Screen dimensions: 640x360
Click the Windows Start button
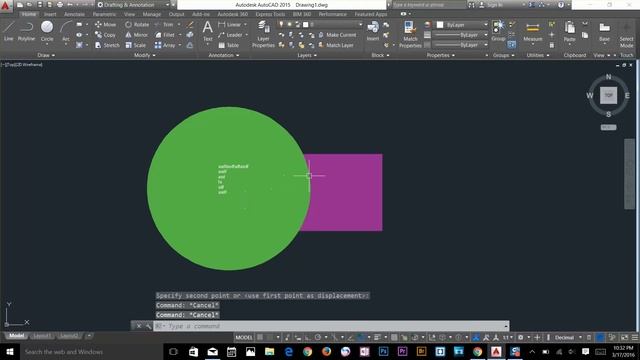click(x=10, y=351)
